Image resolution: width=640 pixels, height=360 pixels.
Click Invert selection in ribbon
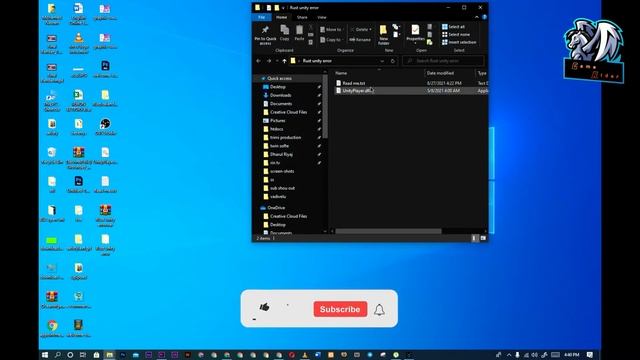(459, 42)
